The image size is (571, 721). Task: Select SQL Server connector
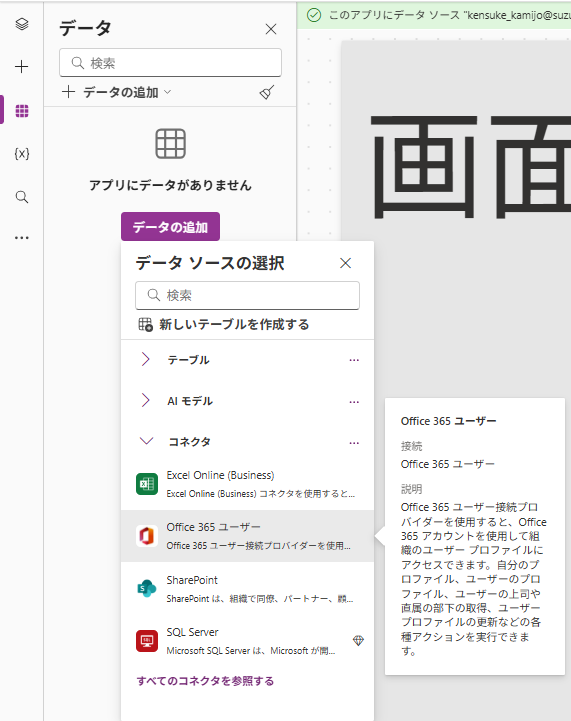tap(247, 641)
